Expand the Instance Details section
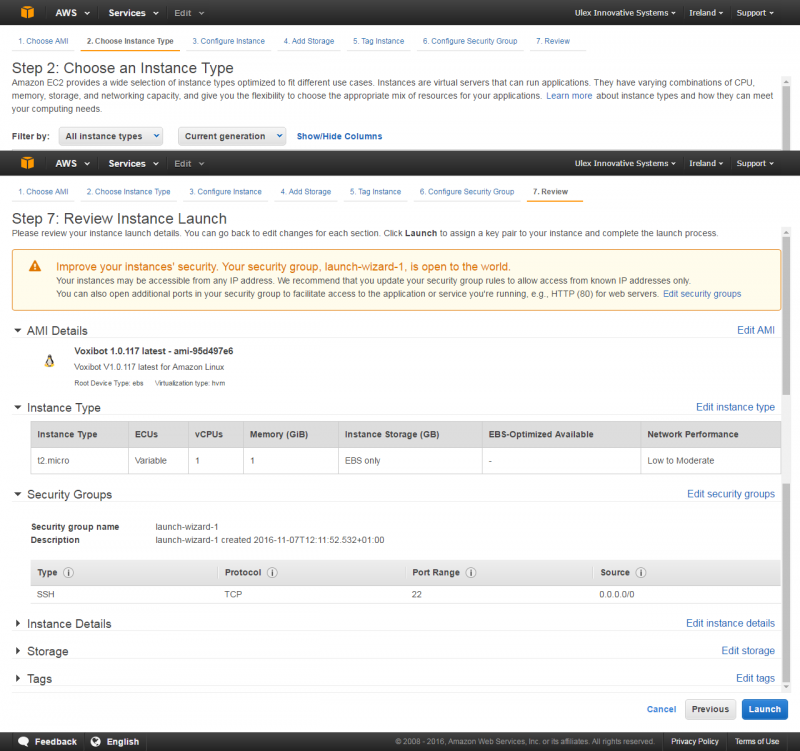This screenshot has height=751, width=800. tap(18, 623)
